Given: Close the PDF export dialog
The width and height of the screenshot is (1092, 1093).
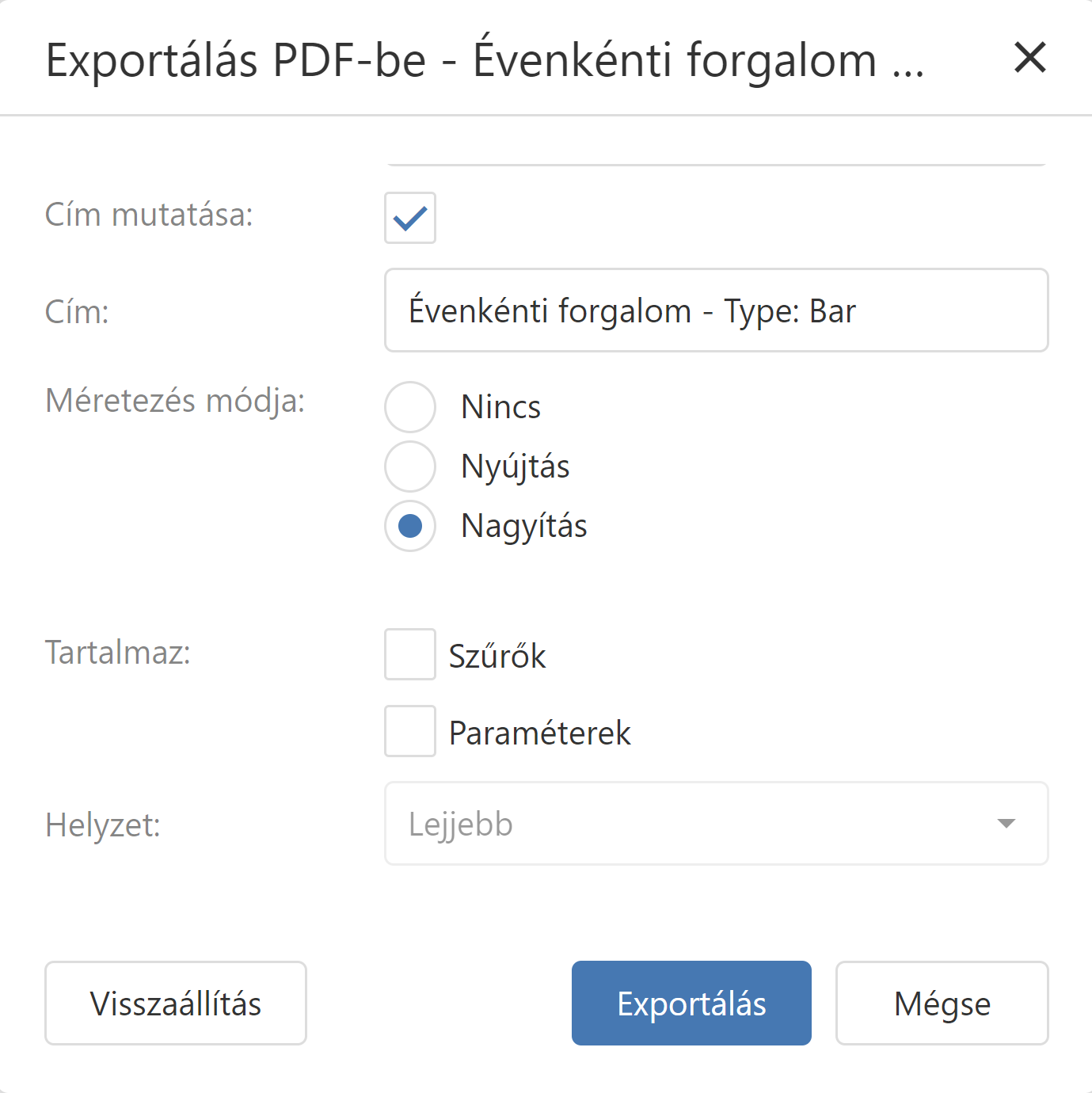Looking at the screenshot, I should (x=1029, y=58).
